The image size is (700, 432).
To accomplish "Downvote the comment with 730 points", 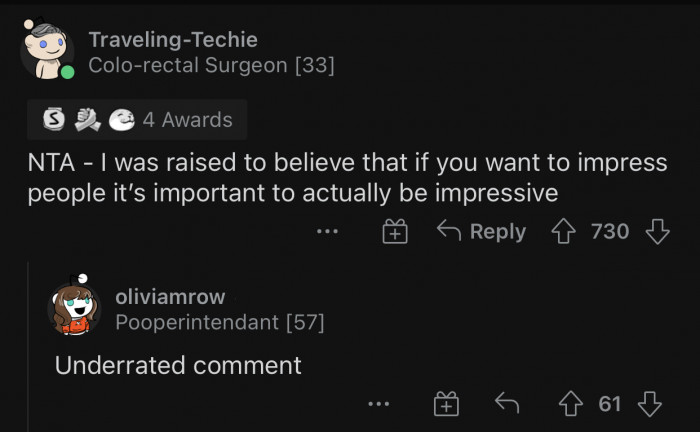I will click(656, 232).
